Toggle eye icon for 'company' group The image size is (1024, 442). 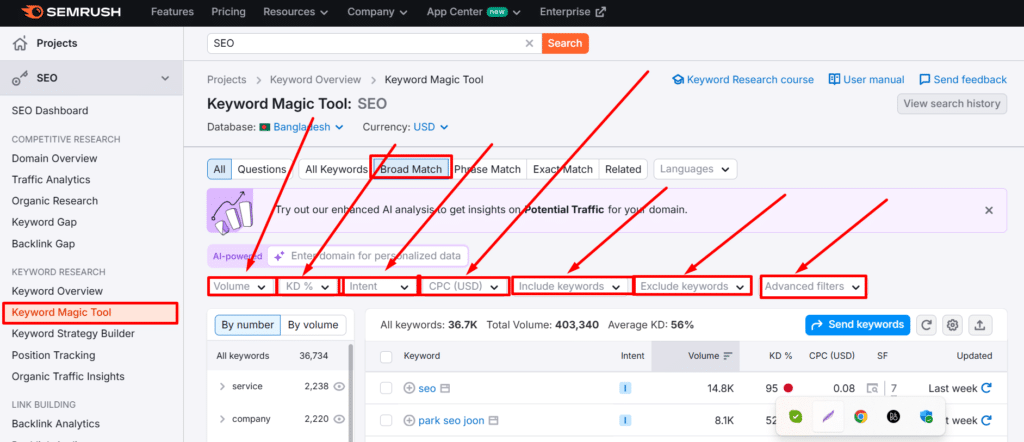339,419
